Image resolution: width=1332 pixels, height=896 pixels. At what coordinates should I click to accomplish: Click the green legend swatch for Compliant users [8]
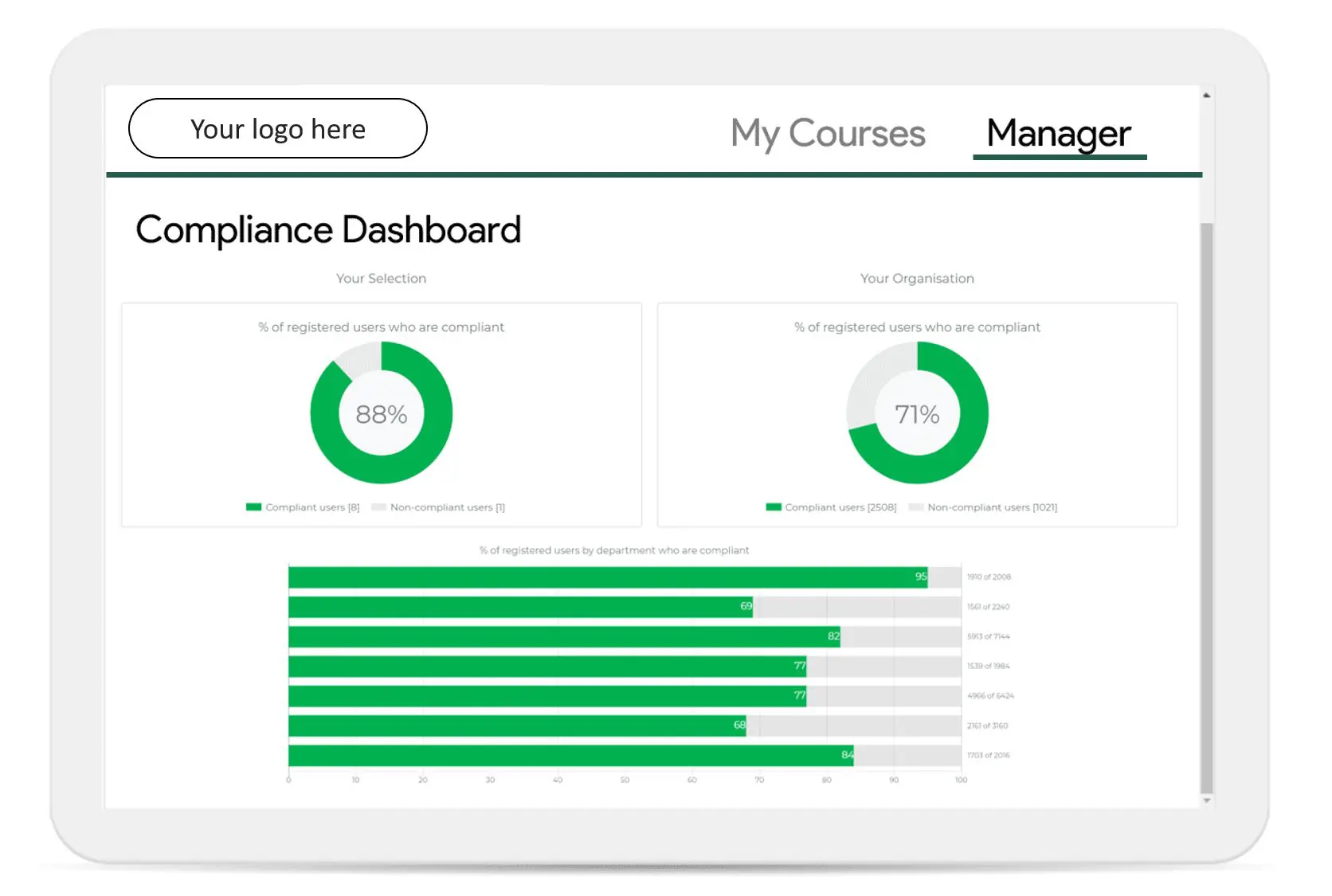(254, 507)
